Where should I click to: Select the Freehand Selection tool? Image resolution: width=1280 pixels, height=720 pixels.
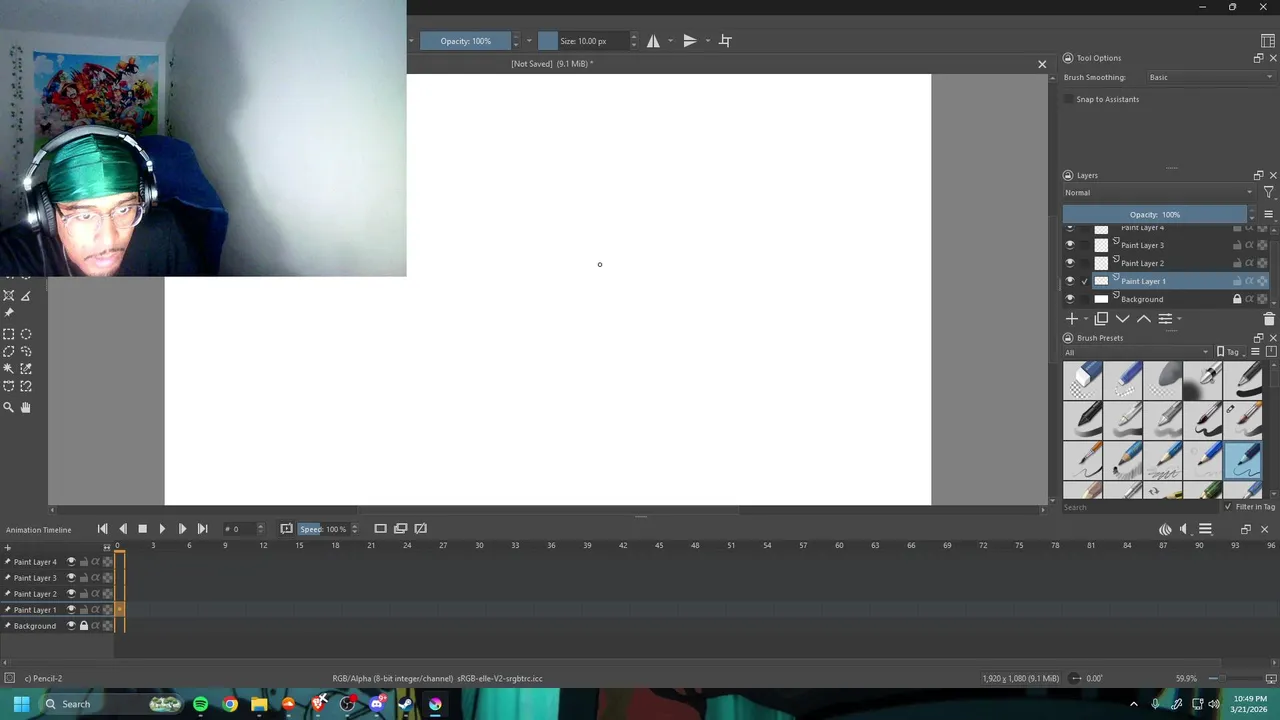pos(26,351)
